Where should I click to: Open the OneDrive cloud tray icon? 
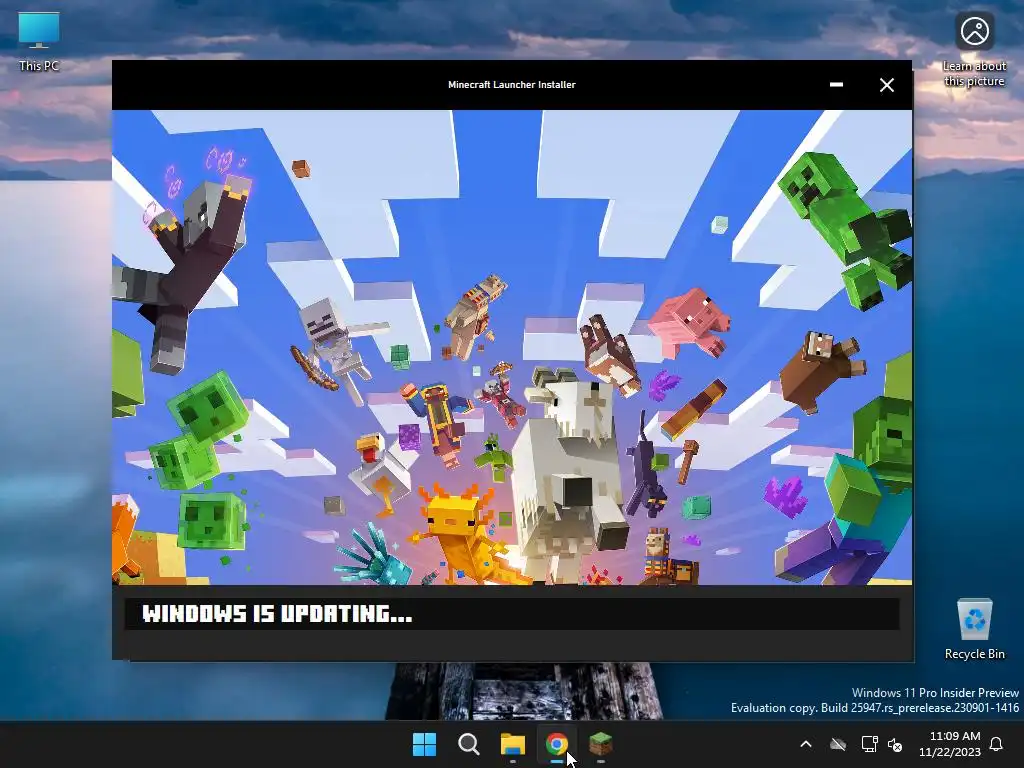[838, 744]
